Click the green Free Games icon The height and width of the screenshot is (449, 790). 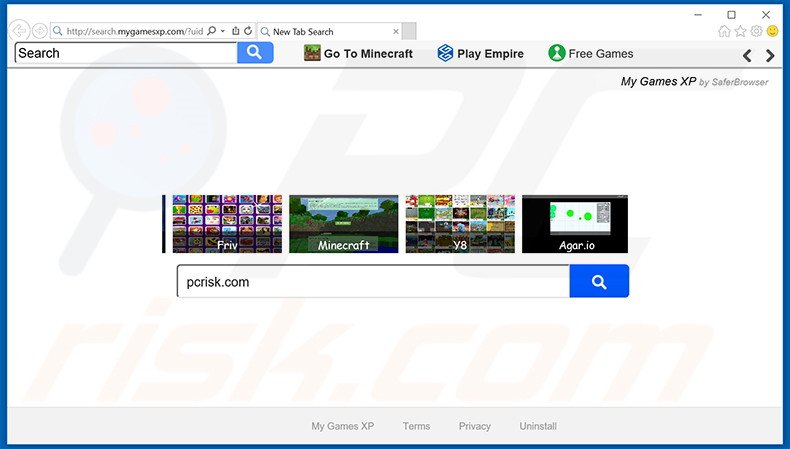pyautogui.click(x=557, y=53)
